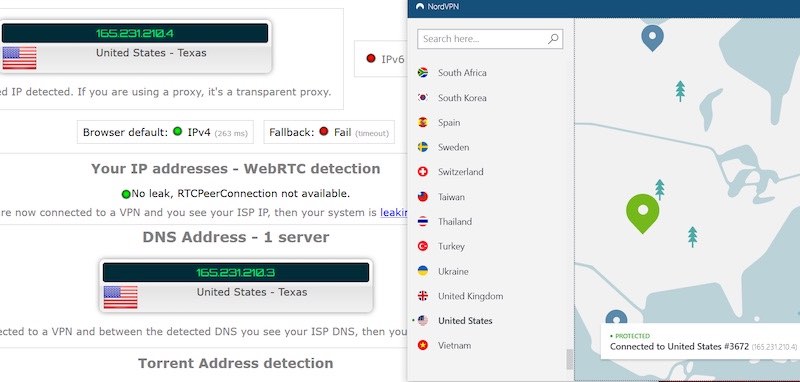Image resolution: width=800 pixels, height=382 pixels.
Task: Click the Thailand flag icon
Action: pyautogui.click(x=422, y=221)
